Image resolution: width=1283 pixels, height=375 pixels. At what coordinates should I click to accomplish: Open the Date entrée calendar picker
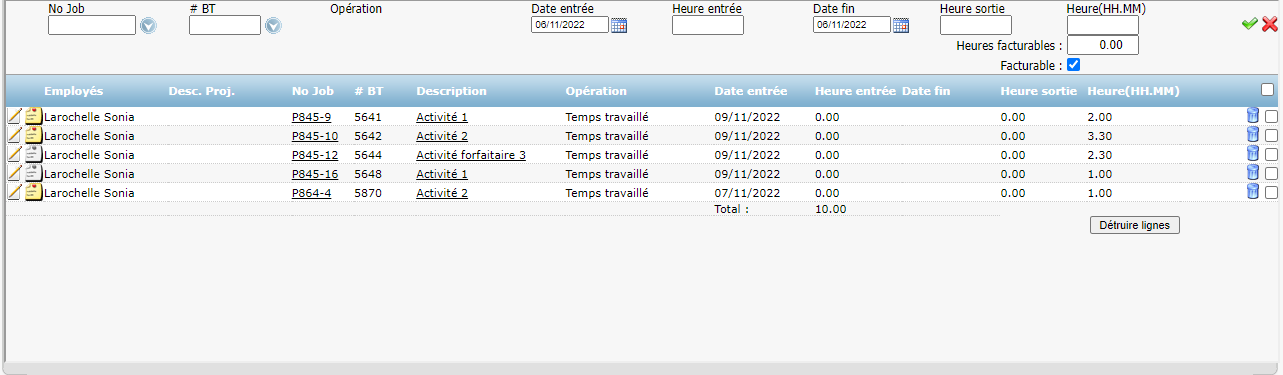(x=619, y=25)
